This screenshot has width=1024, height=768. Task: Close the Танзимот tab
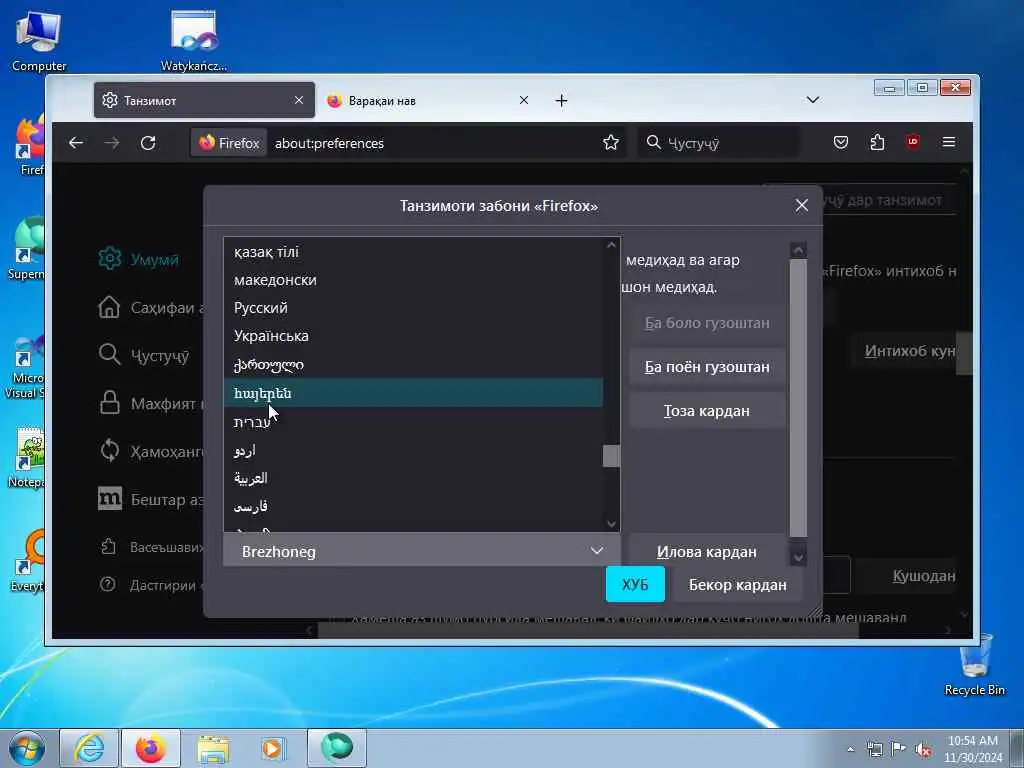click(x=298, y=101)
